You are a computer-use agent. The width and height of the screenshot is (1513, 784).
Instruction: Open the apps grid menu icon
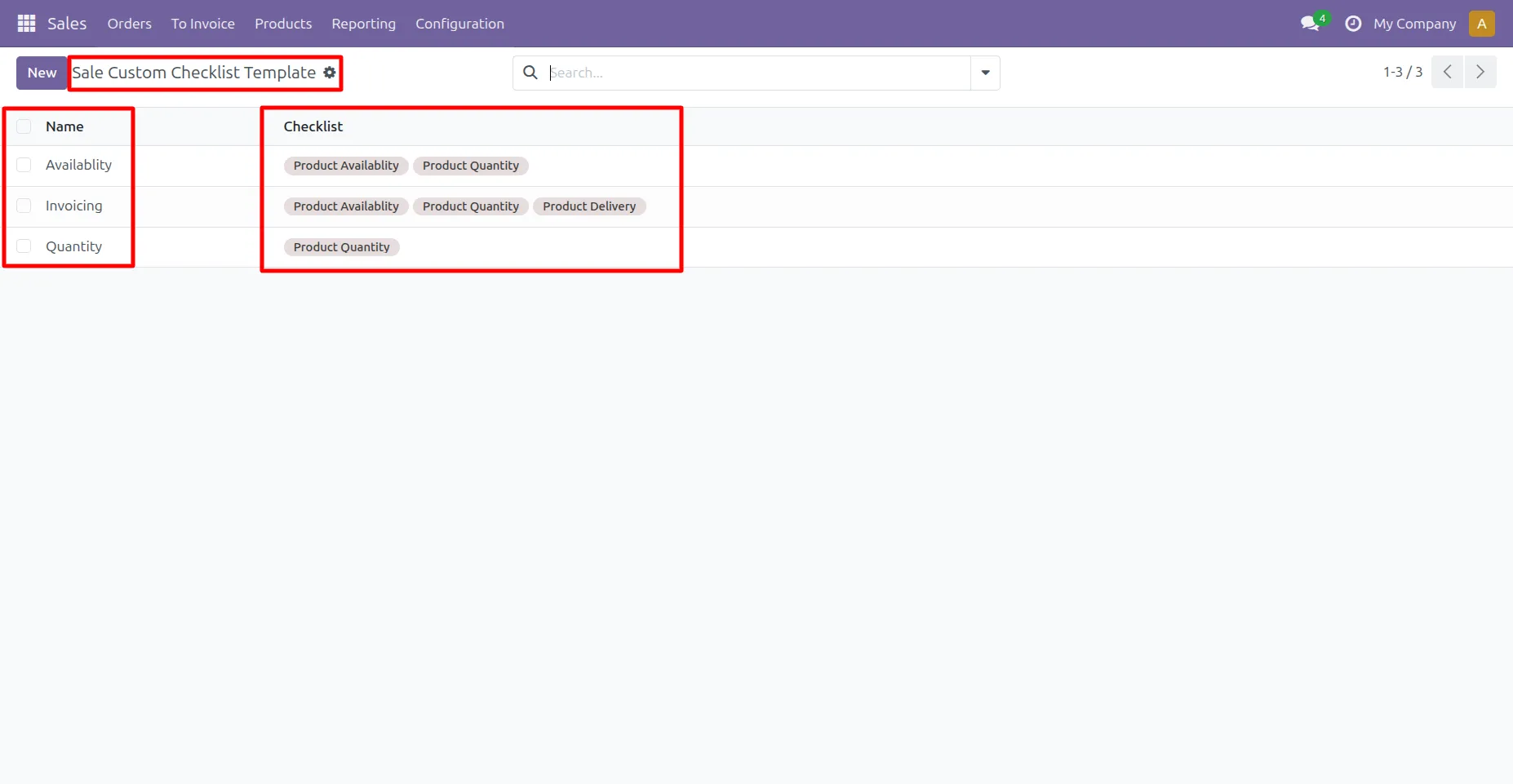pyautogui.click(x=26, y=24)
